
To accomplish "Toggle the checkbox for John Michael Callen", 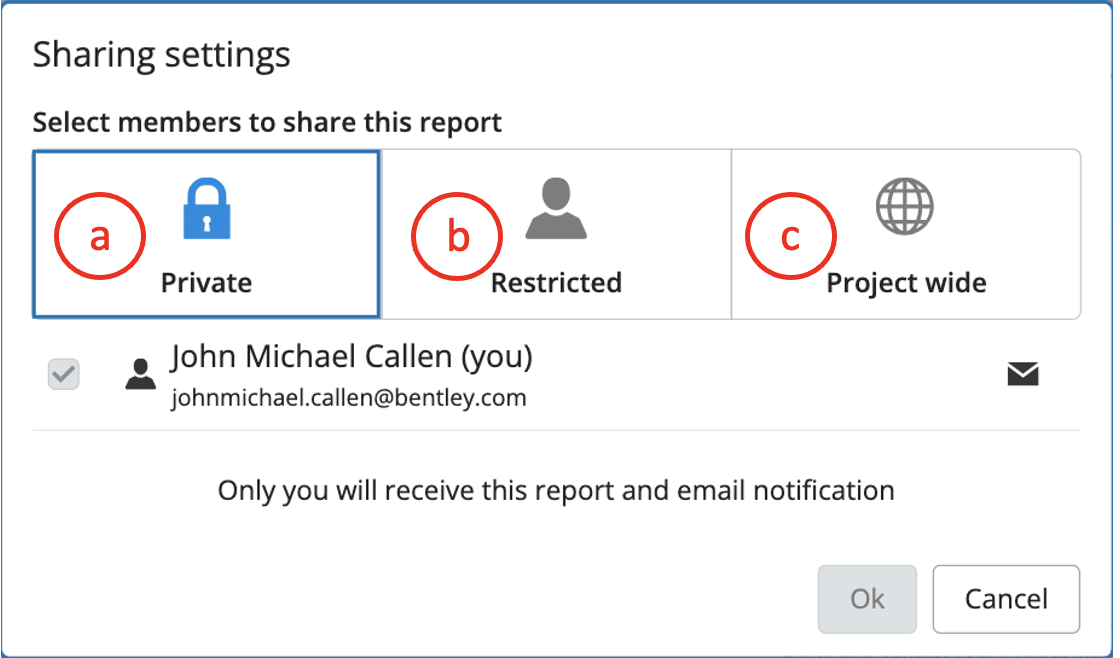I will click(64, 375).
